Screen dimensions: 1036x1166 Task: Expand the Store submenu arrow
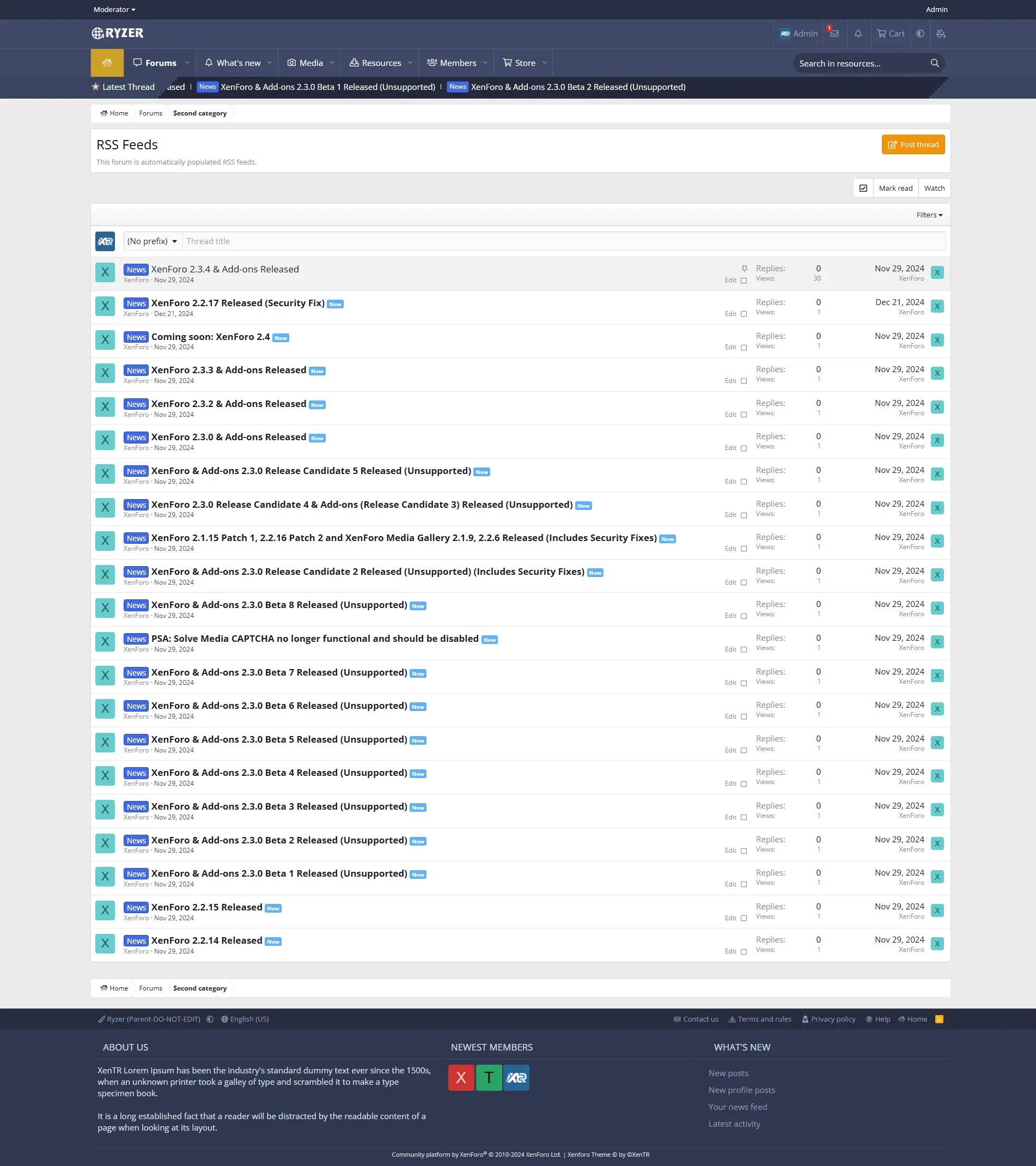coord(545,63)
